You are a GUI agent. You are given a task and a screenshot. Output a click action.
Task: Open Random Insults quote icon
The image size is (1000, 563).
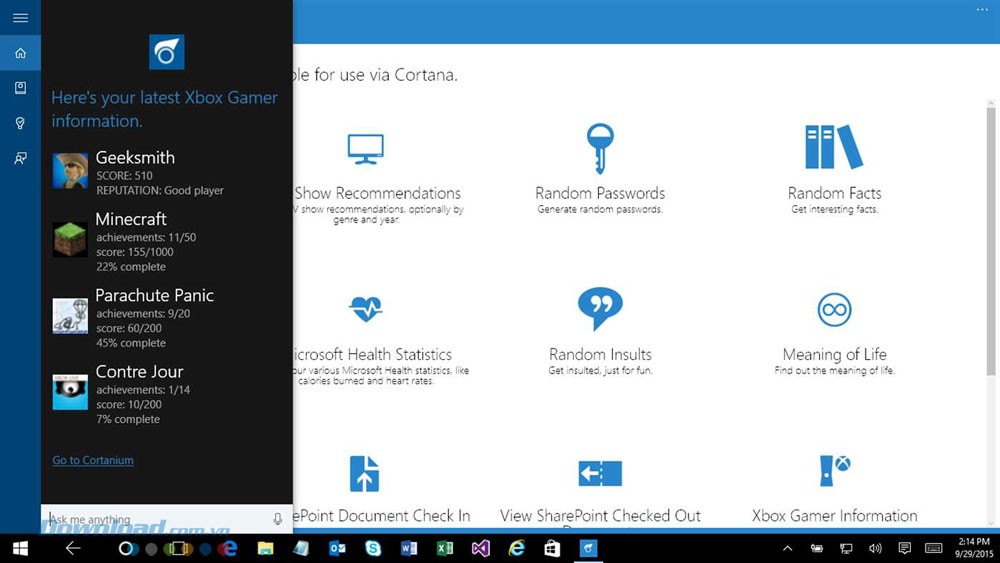click(x=600, y=309)
